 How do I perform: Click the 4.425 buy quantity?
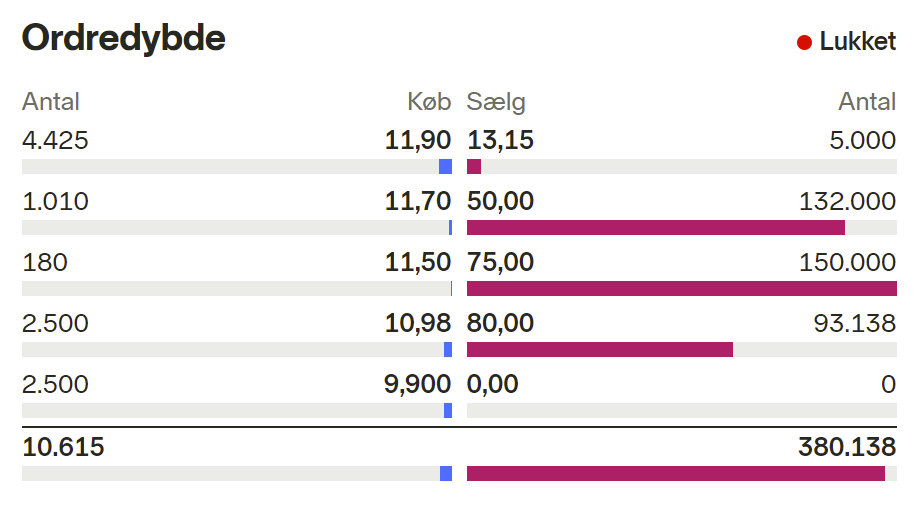(55, 140)
